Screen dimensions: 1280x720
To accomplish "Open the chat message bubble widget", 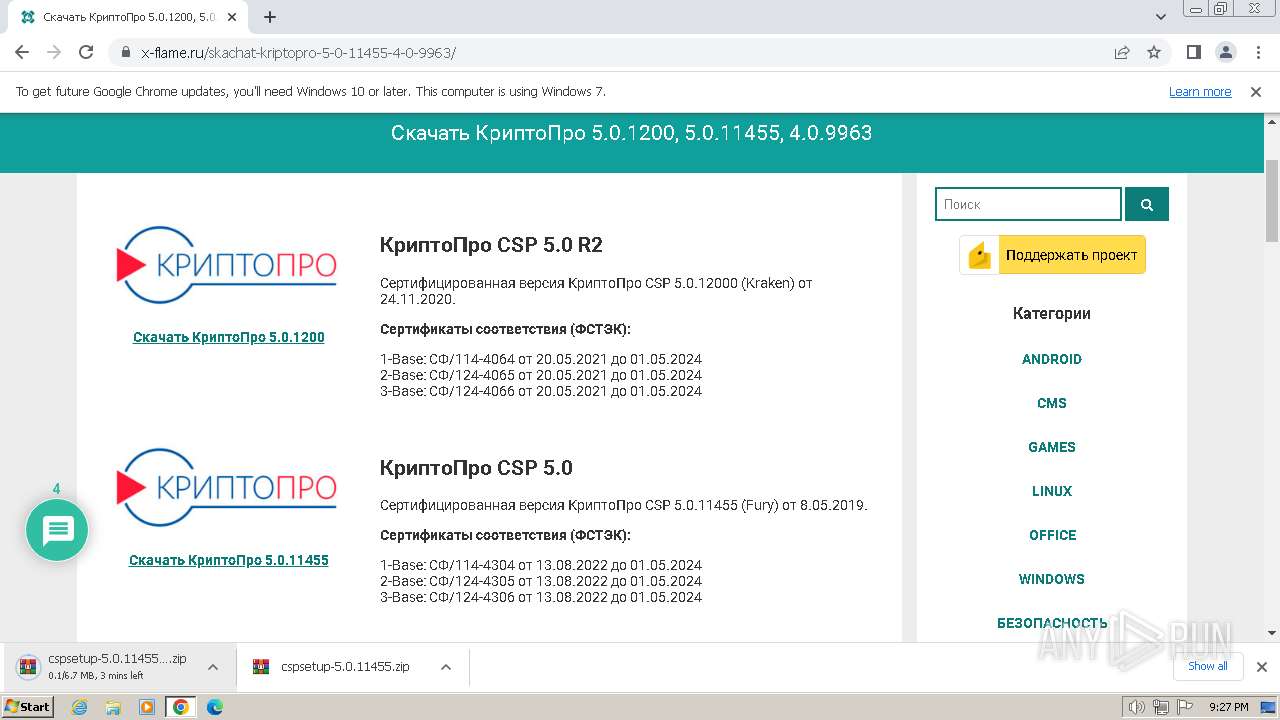I will tap(57, 530).
